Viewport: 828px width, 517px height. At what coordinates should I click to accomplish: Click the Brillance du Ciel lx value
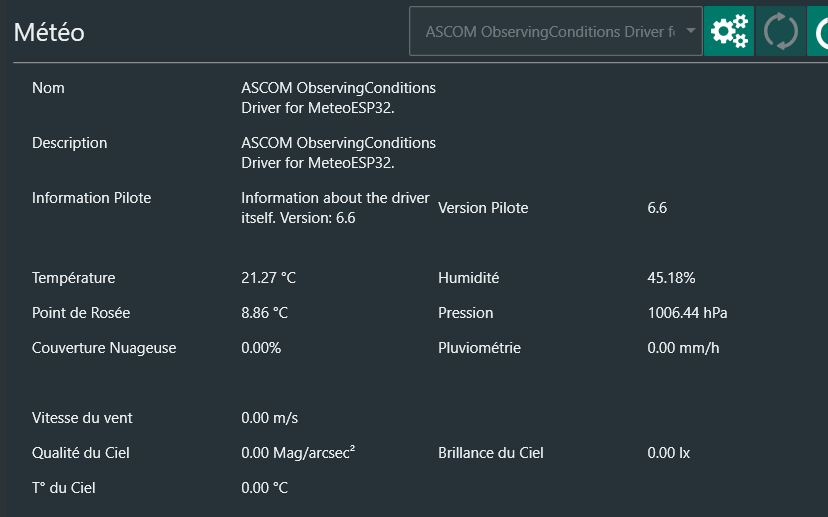pos(668,453)
